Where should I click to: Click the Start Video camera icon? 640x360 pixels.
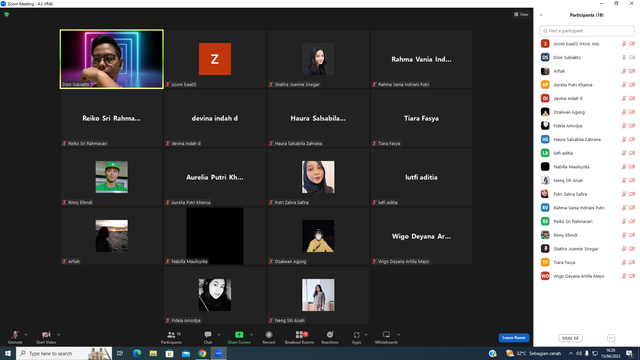pyautogui.click(x=46, y=335)
